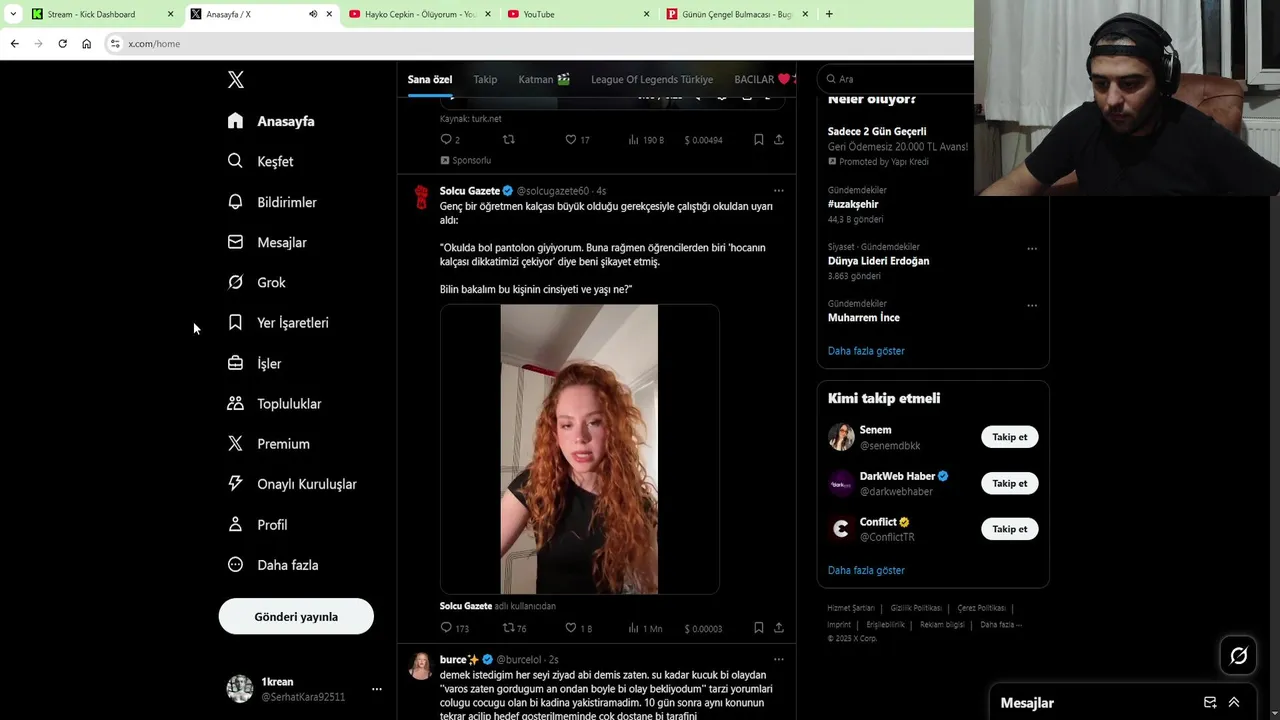
Task: Follow DarkWeb Haber with Takip et
Action: (x=1010, y=483)
